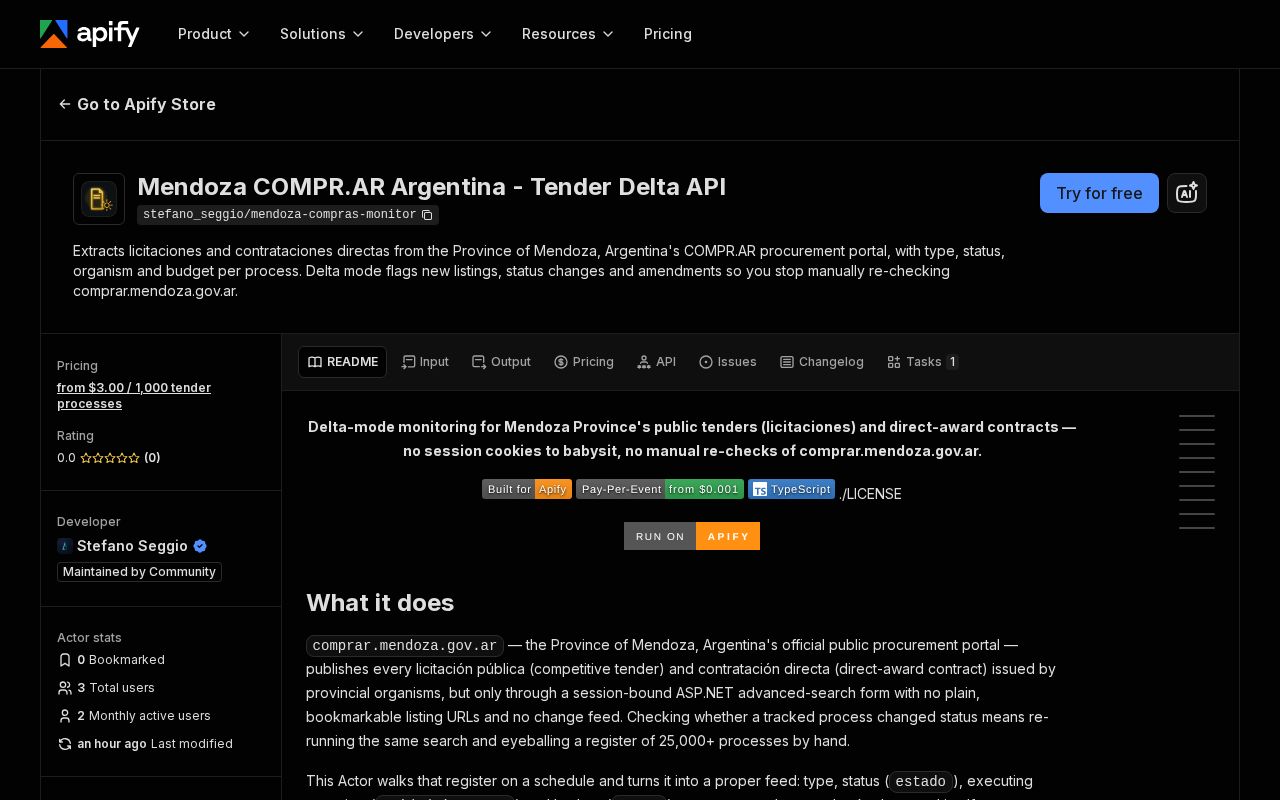Open the AI assistant icon button
Screen dimensions: 1280x800
[1187, 193]
